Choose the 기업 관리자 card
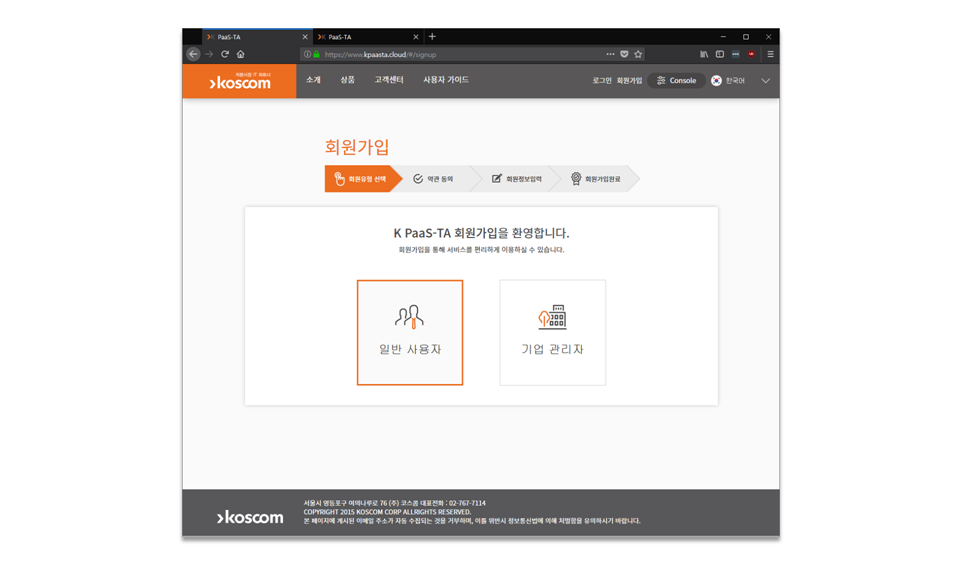 pos(552,332)
